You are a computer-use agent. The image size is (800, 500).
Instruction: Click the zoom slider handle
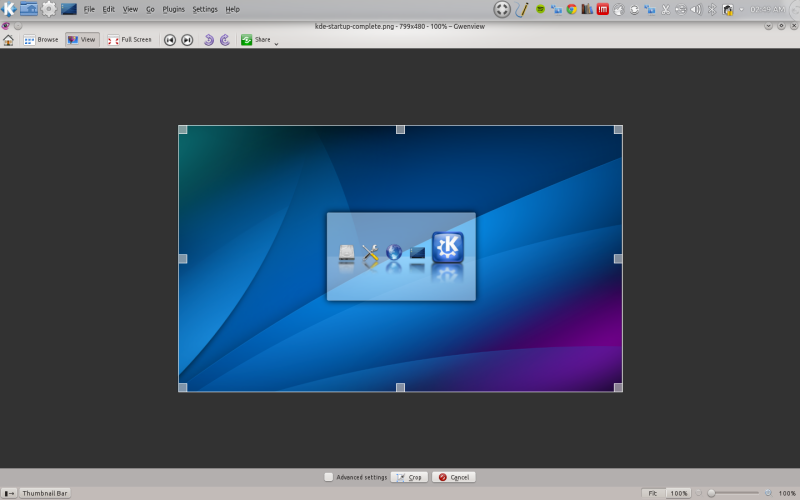tap(711, 493)
